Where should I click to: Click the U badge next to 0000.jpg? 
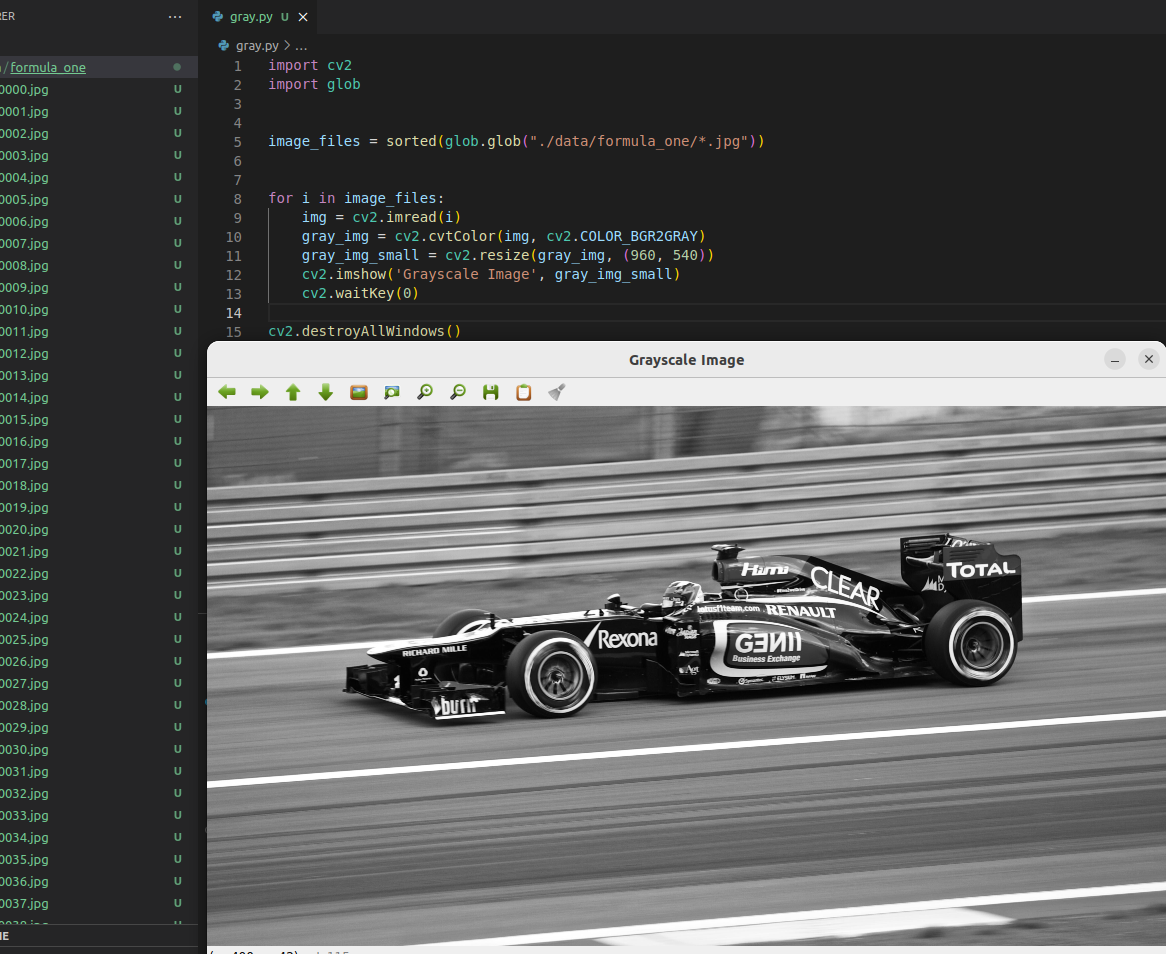(x=177, y=89)
